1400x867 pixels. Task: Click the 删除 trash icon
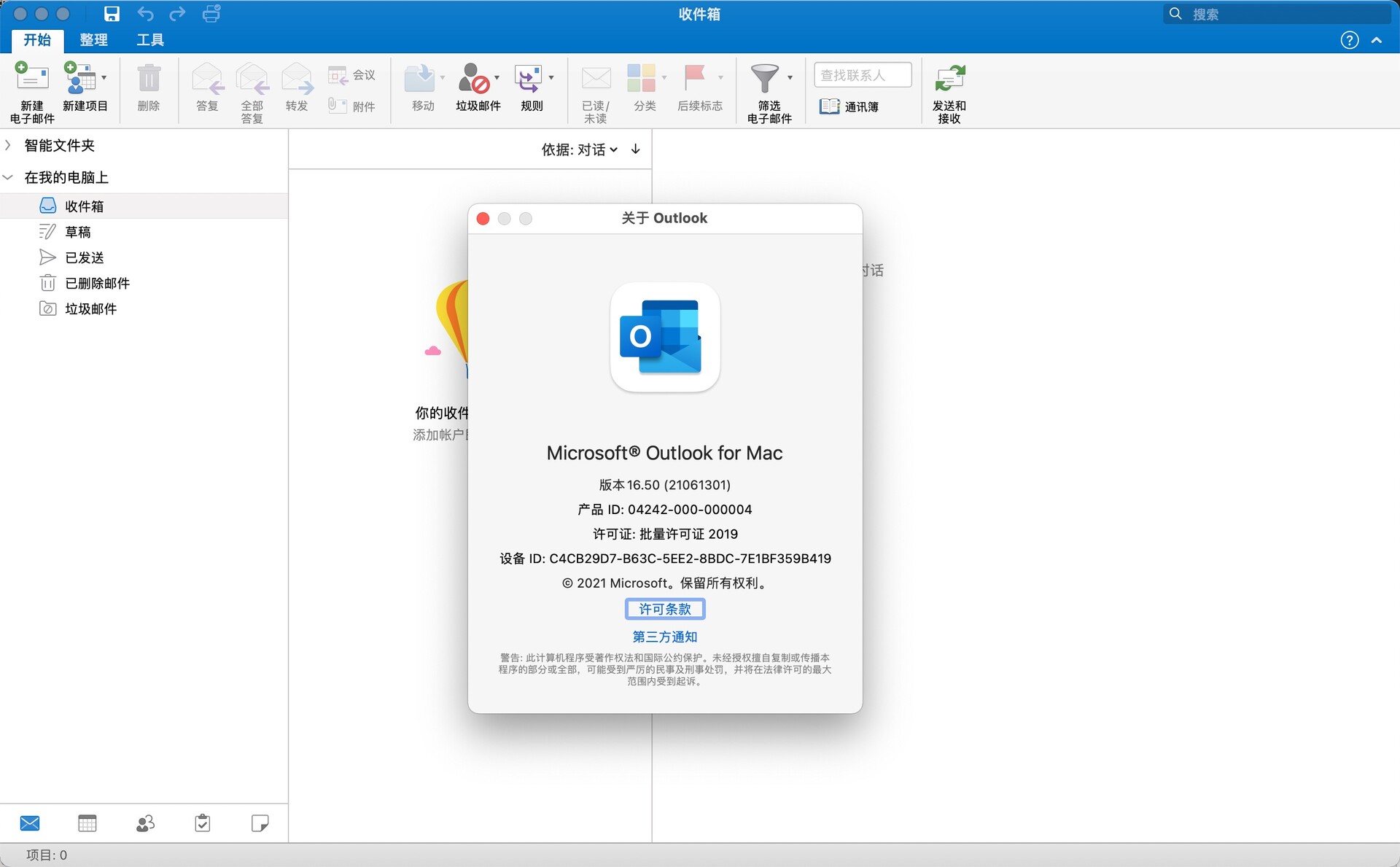149,78
